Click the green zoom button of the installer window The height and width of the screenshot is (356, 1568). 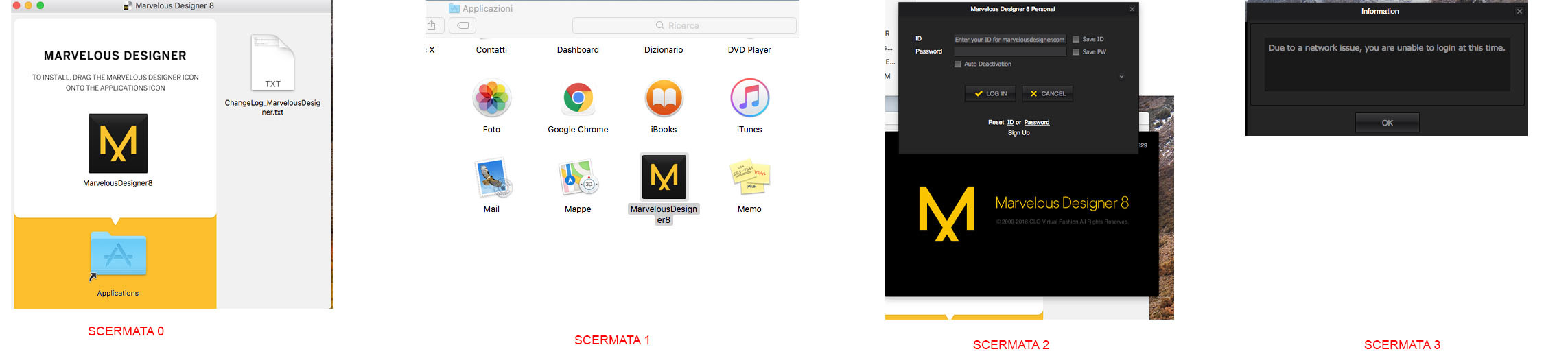40,5
